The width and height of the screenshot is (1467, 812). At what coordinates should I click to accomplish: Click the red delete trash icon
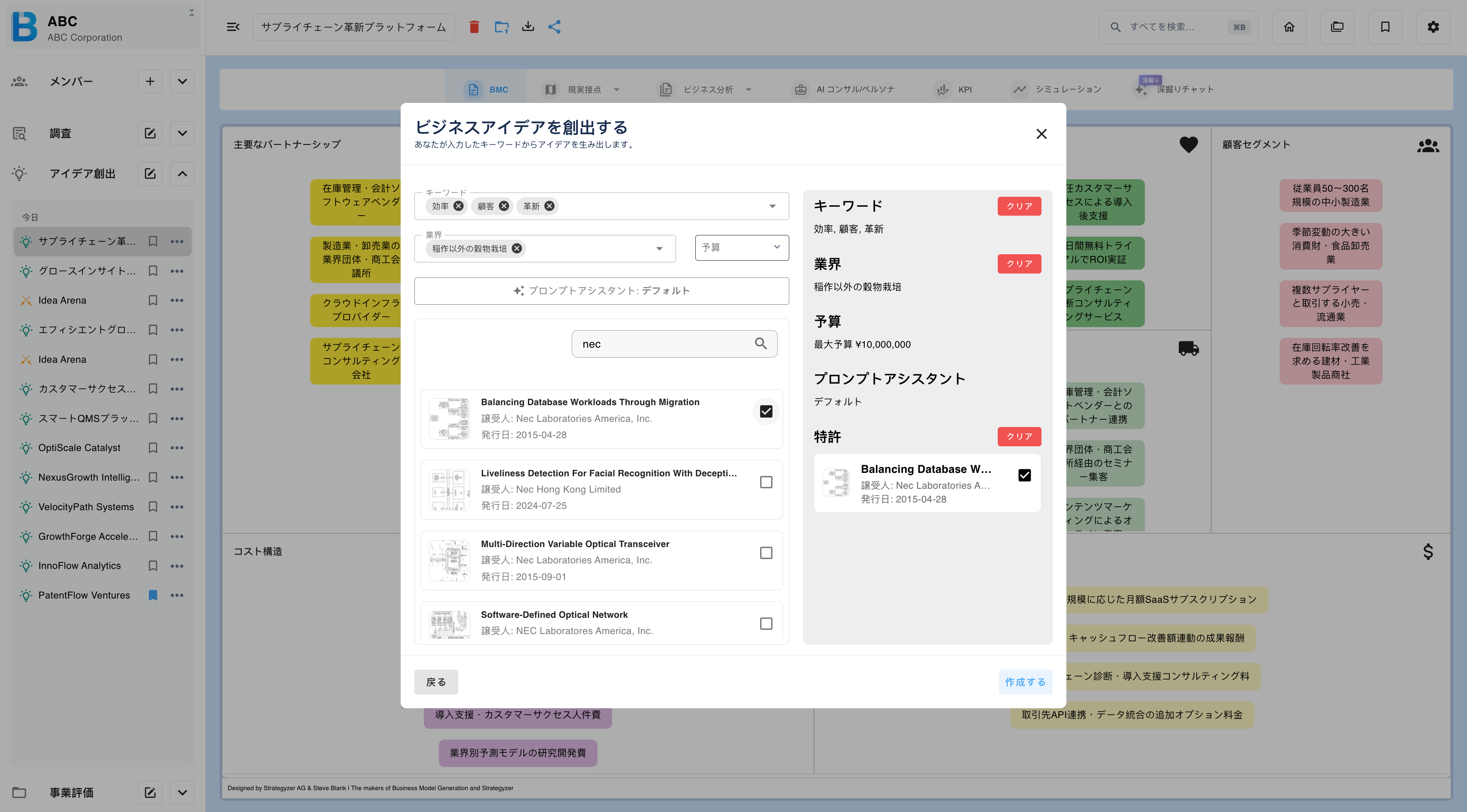click(x=474, y=27)
